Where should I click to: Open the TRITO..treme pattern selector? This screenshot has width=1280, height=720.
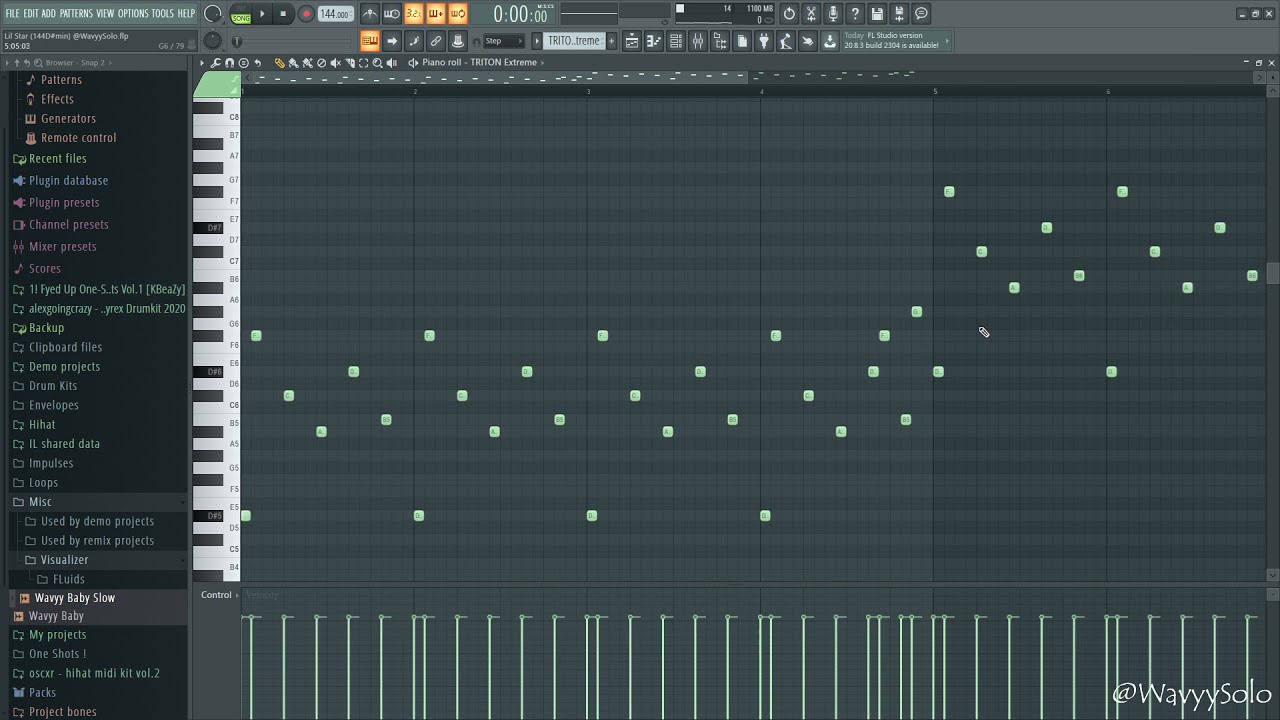pos(574,41)
